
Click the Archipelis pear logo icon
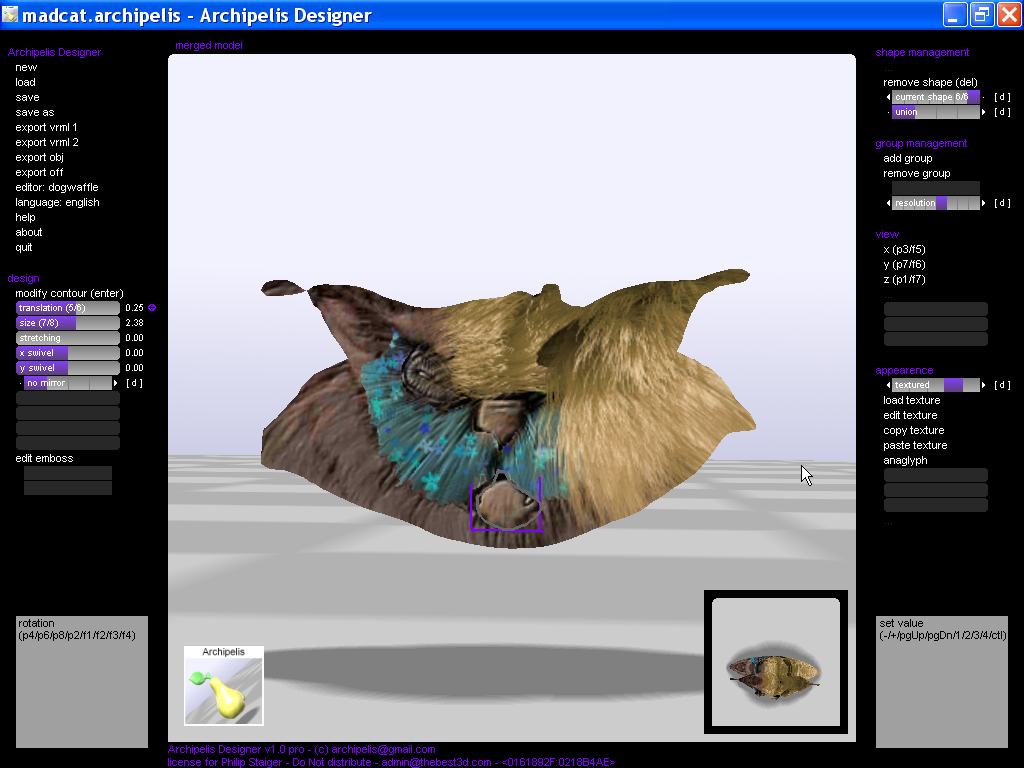(223, 686)
